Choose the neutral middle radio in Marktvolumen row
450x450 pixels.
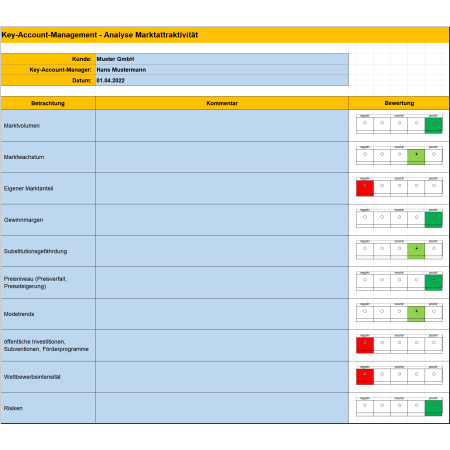pyautogui.click(x=399, y=123)
